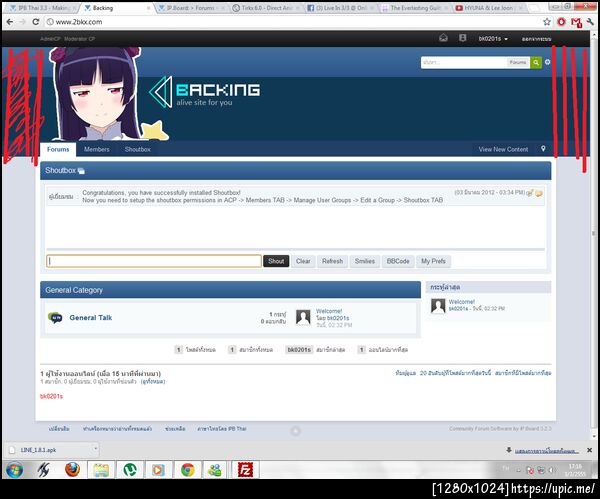This screenshot has width=600, height=499.
Task: Close the downloads bar
Action: point(590,450)
